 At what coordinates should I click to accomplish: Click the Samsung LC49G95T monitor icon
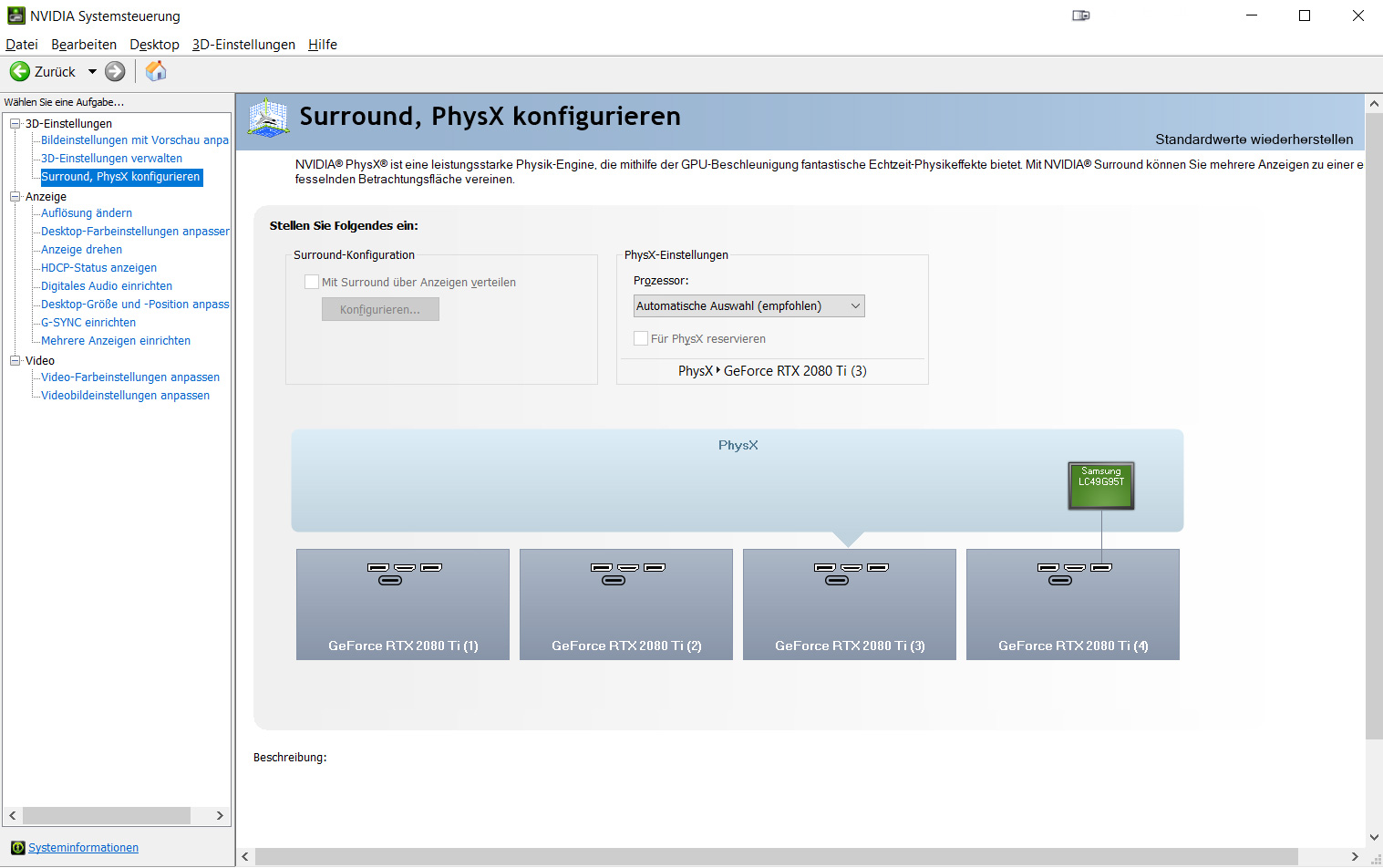pyautogui.click(x=1101, y=485)
